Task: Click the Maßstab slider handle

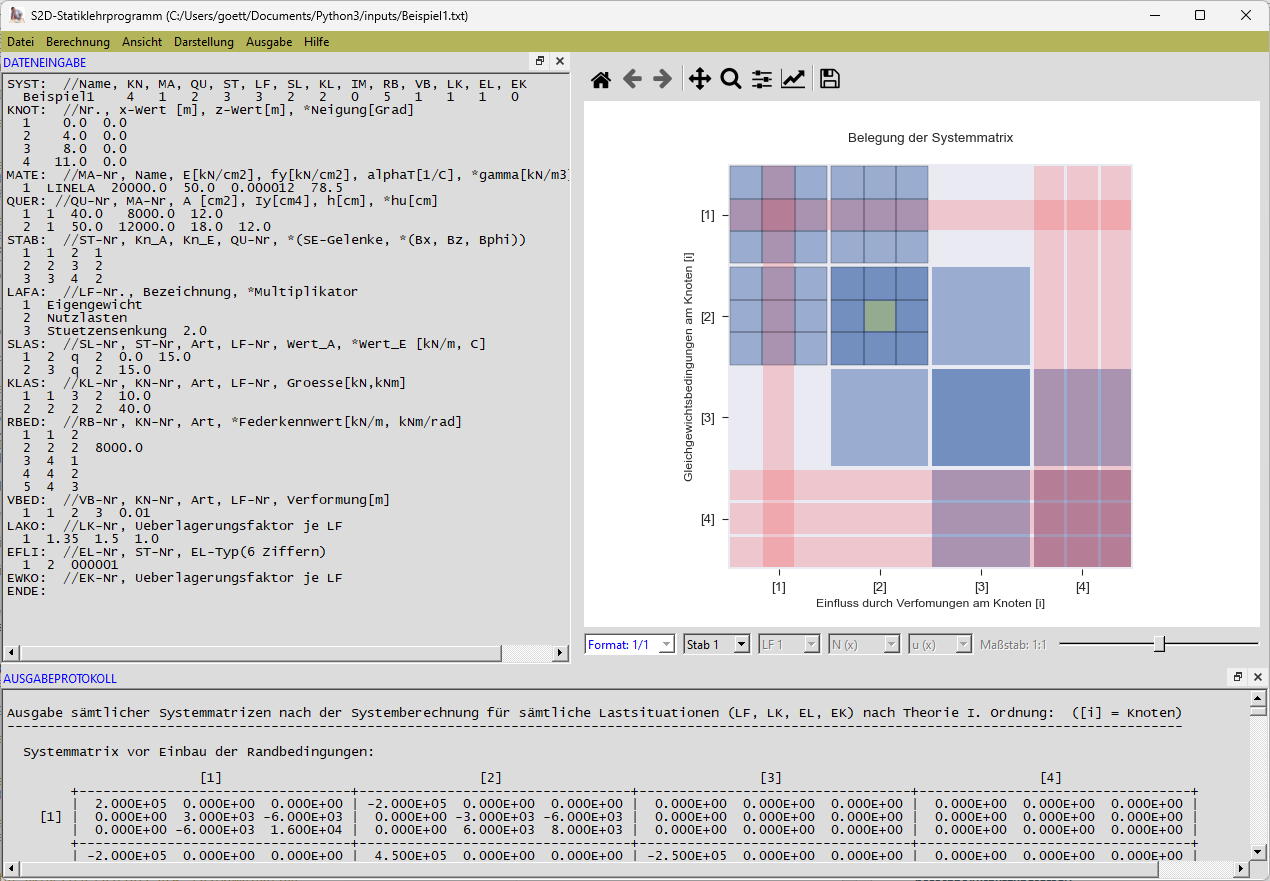Action: [x=1159, y=644]
